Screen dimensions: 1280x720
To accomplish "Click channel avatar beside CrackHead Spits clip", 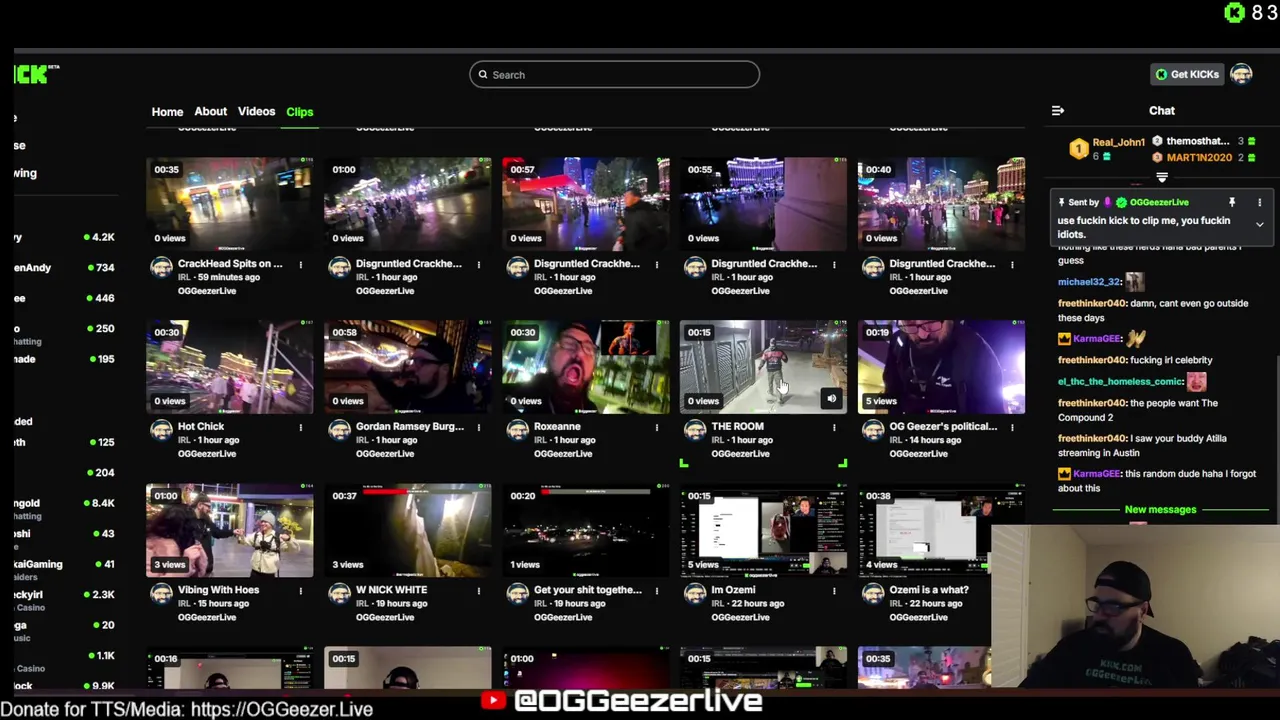I will coord(161,267).
